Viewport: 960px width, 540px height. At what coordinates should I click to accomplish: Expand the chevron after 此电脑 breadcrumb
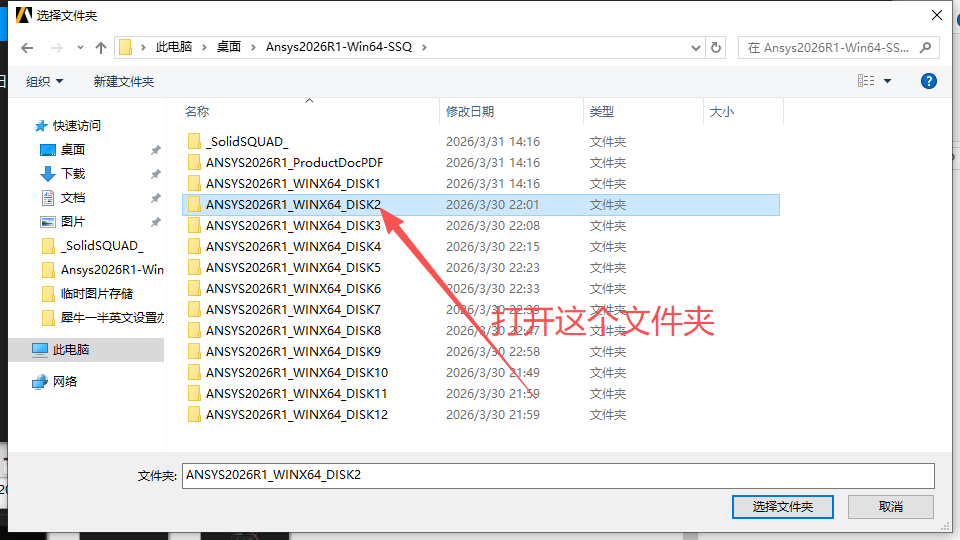click(x=204, y=47)
